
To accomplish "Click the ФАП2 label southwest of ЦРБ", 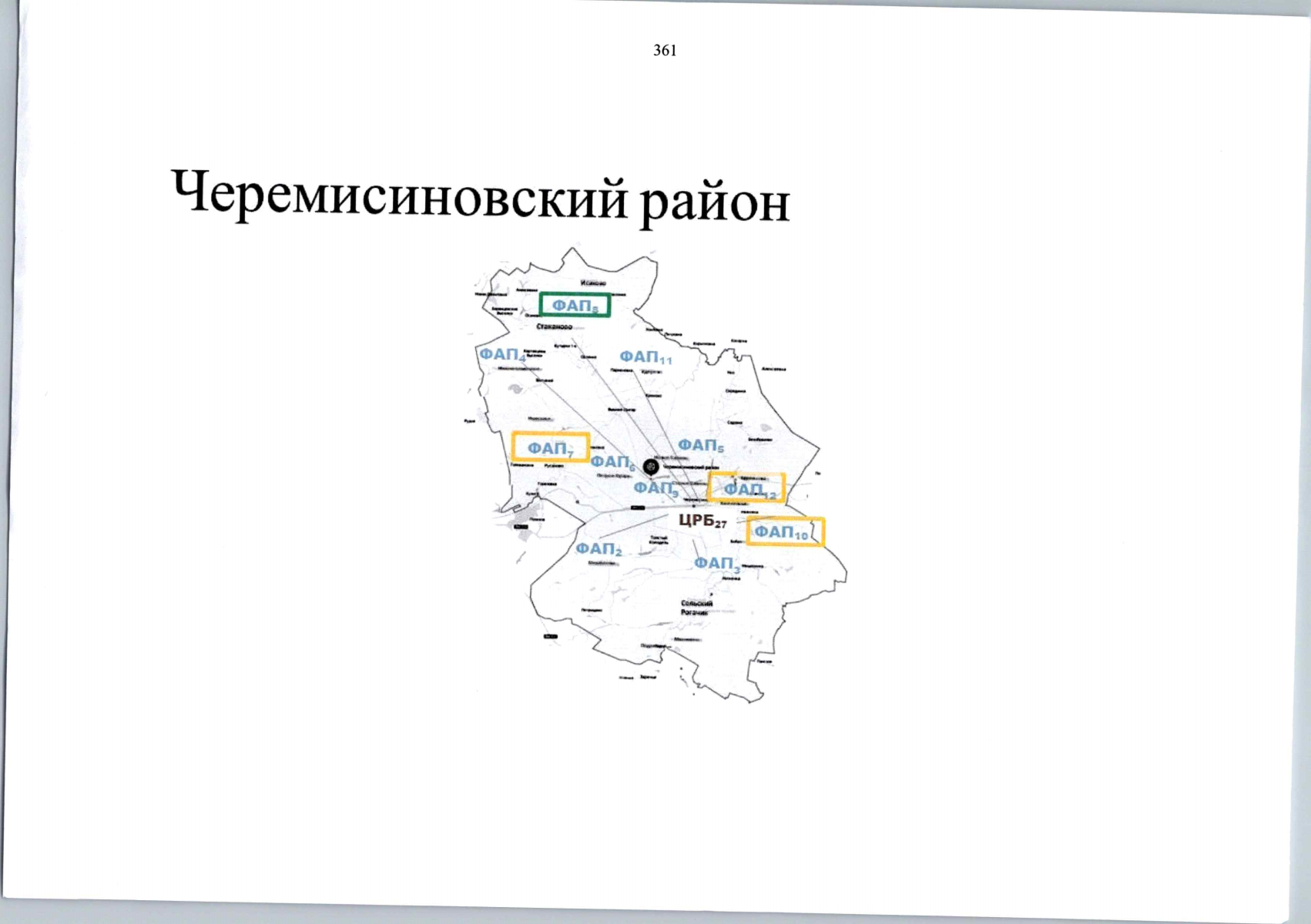I will 599,550.
